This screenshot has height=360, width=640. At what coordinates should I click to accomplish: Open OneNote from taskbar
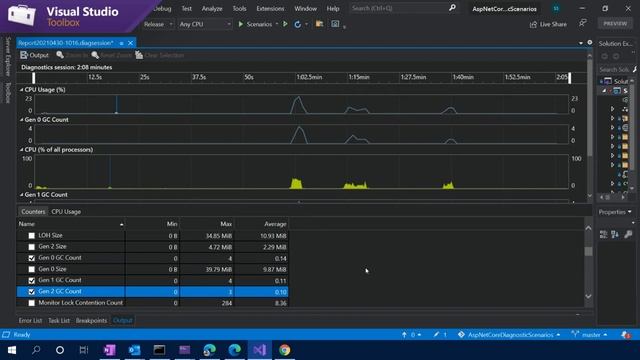(x=109, y=350)
